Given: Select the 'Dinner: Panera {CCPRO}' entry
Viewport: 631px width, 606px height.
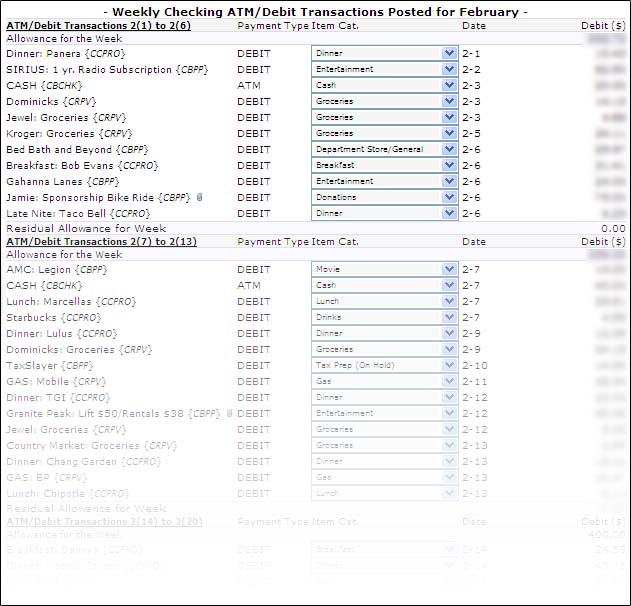Looking at the screenshot, I should 66,54.
